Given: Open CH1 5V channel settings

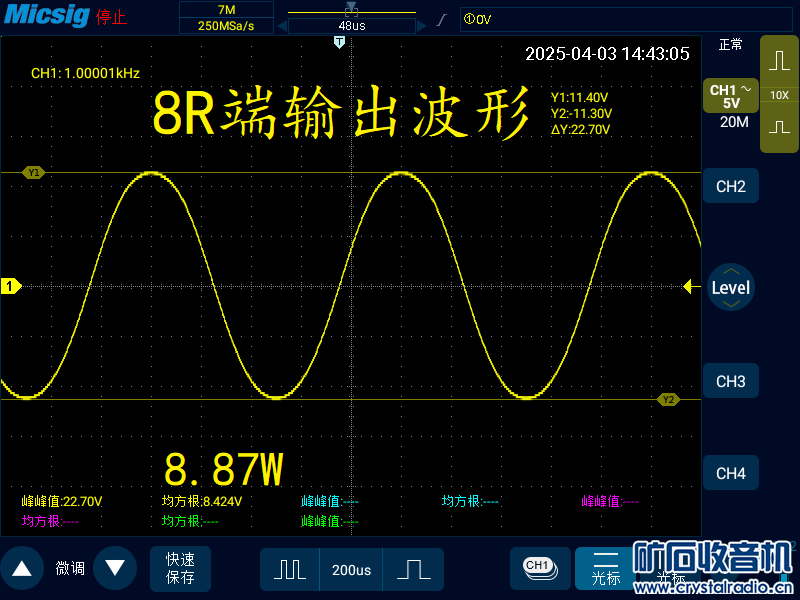Looking at the screenshot, I should pos(731,96).
